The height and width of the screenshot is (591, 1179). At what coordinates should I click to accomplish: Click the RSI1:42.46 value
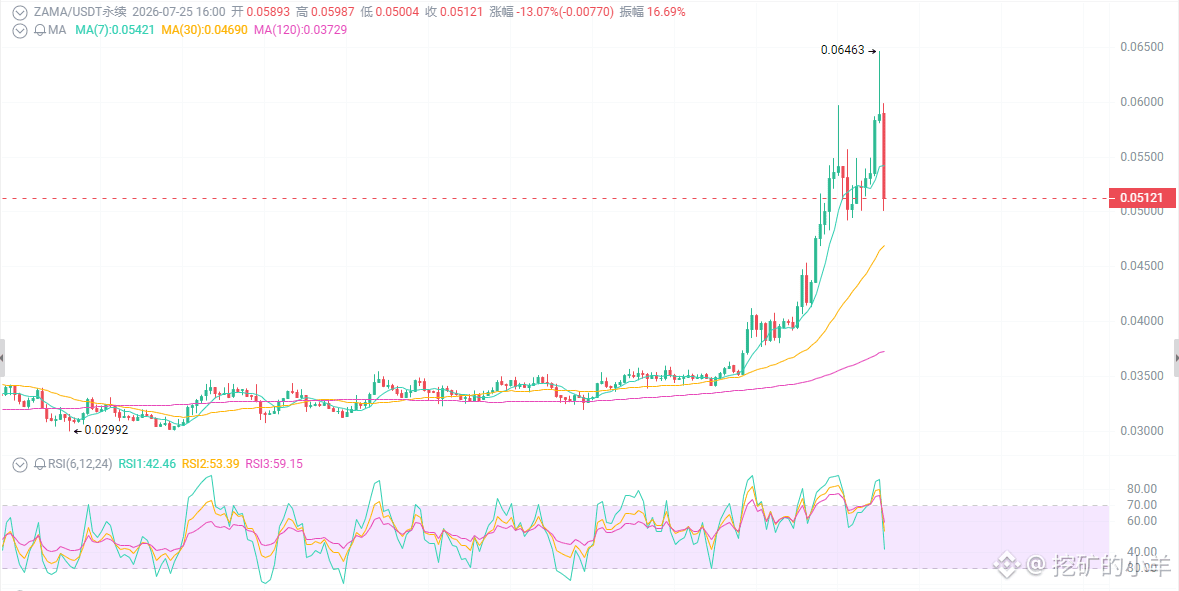[147, 464]
